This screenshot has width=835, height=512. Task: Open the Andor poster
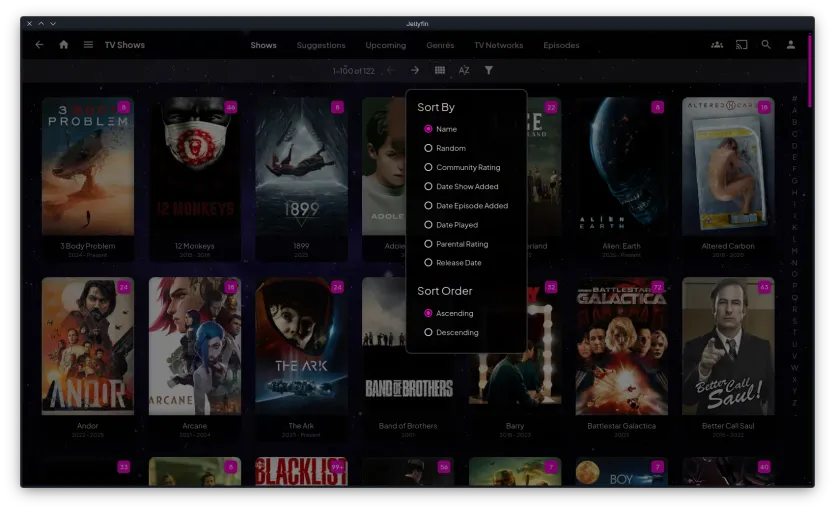tap(88, 346)
